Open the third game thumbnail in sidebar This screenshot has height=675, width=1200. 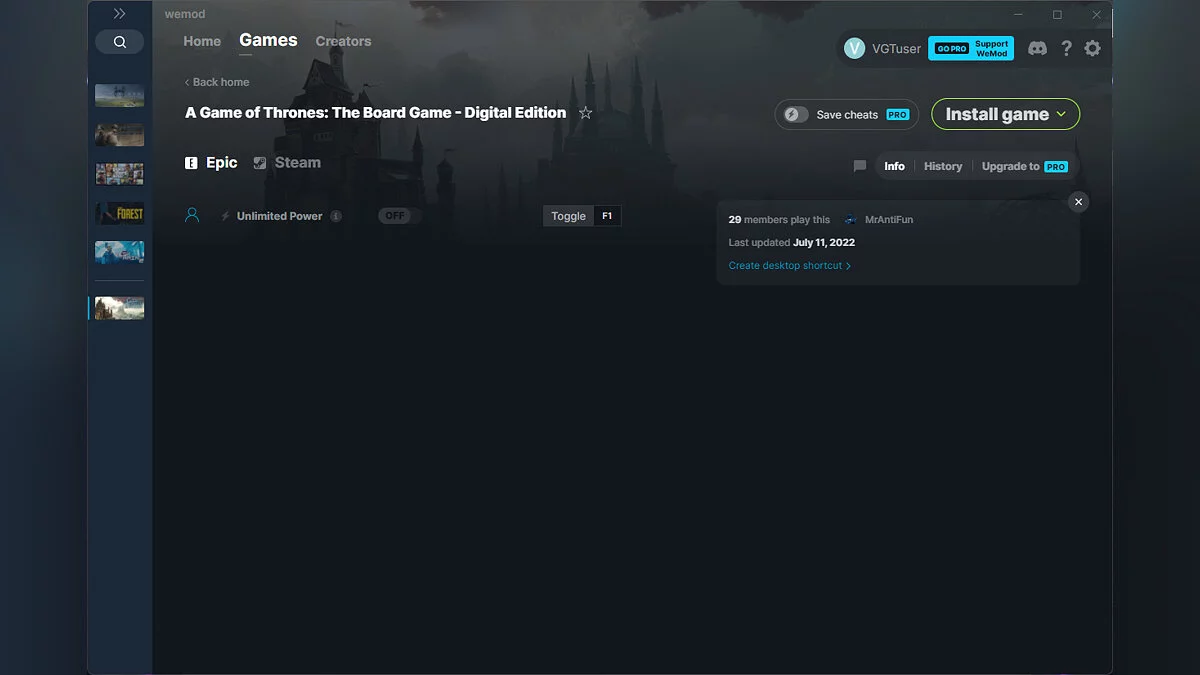click(119, 174)
